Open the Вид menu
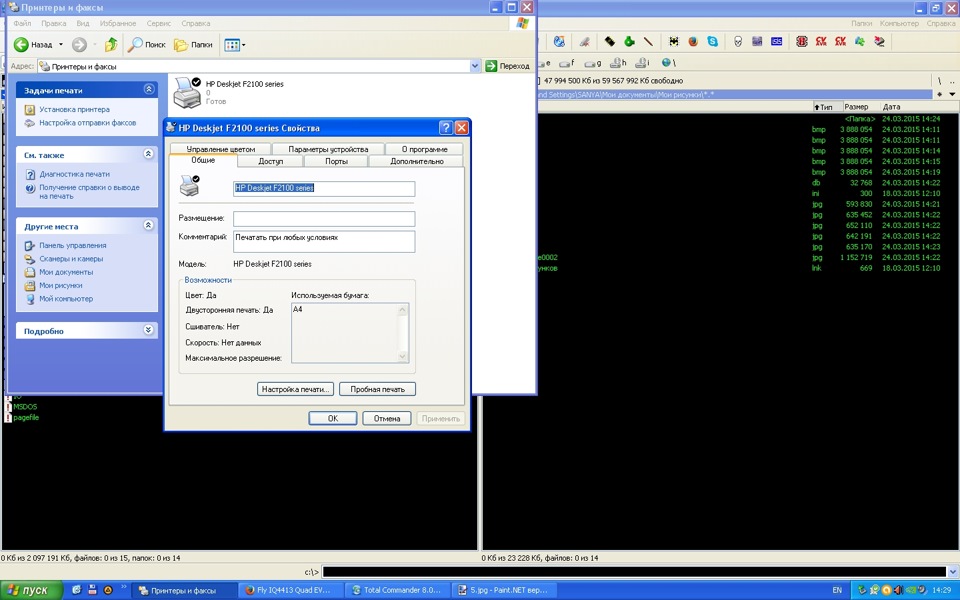Screen dimensions: 960x600 (83, 23)
